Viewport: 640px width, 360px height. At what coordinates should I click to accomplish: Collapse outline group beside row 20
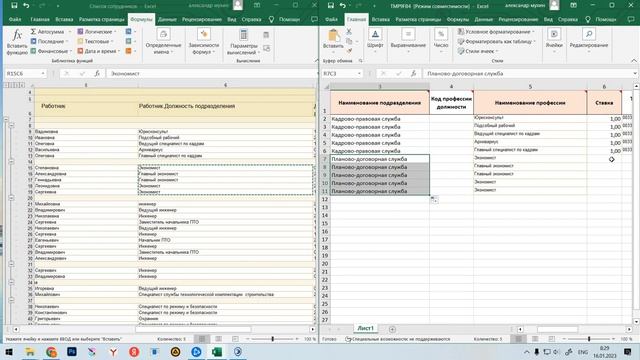point(11,198)
